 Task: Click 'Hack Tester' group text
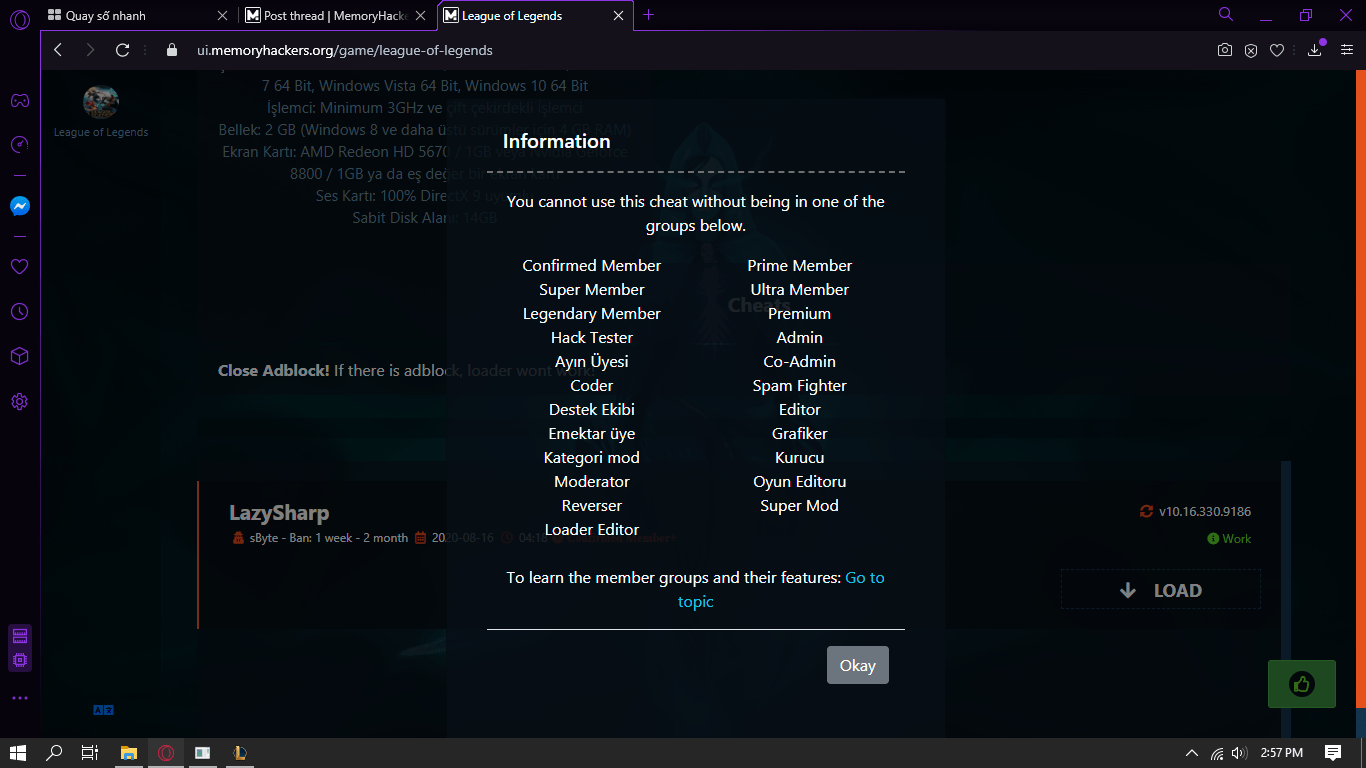point(592,338)
